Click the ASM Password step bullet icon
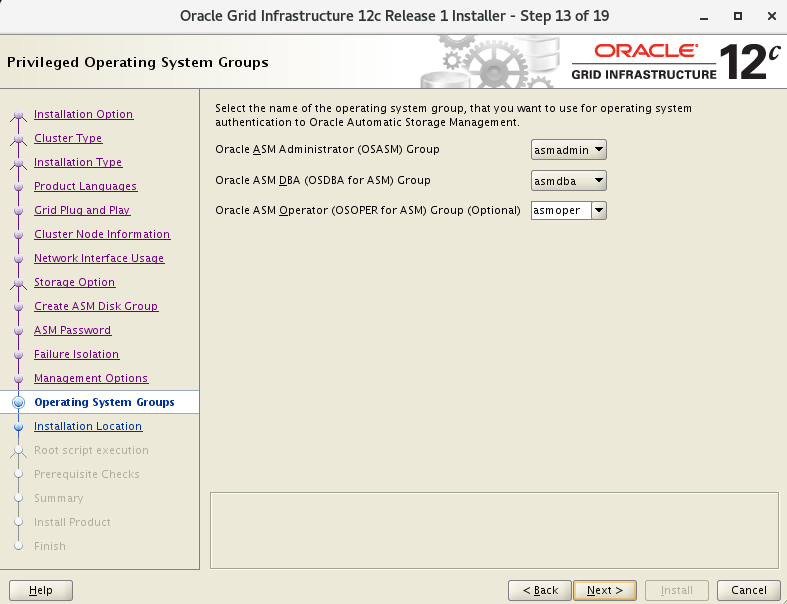This screenshot has height=604, width=787. click(x=19, y=331)
